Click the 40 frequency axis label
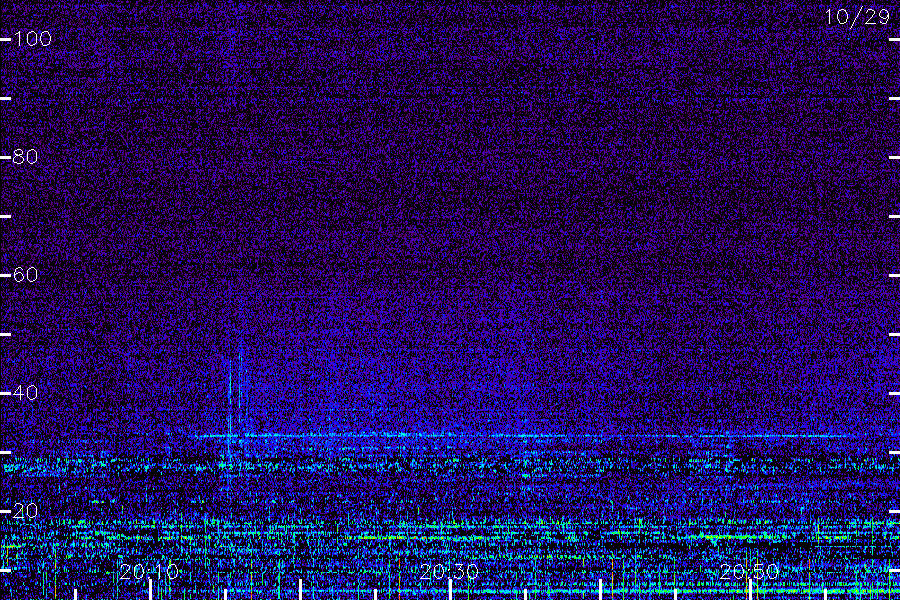 click(26, 393)
